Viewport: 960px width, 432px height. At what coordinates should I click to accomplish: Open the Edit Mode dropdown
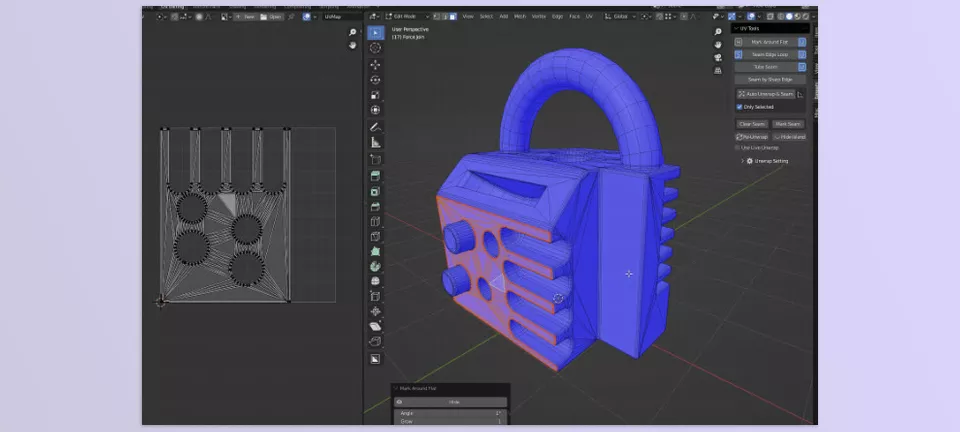click(408, 17)
